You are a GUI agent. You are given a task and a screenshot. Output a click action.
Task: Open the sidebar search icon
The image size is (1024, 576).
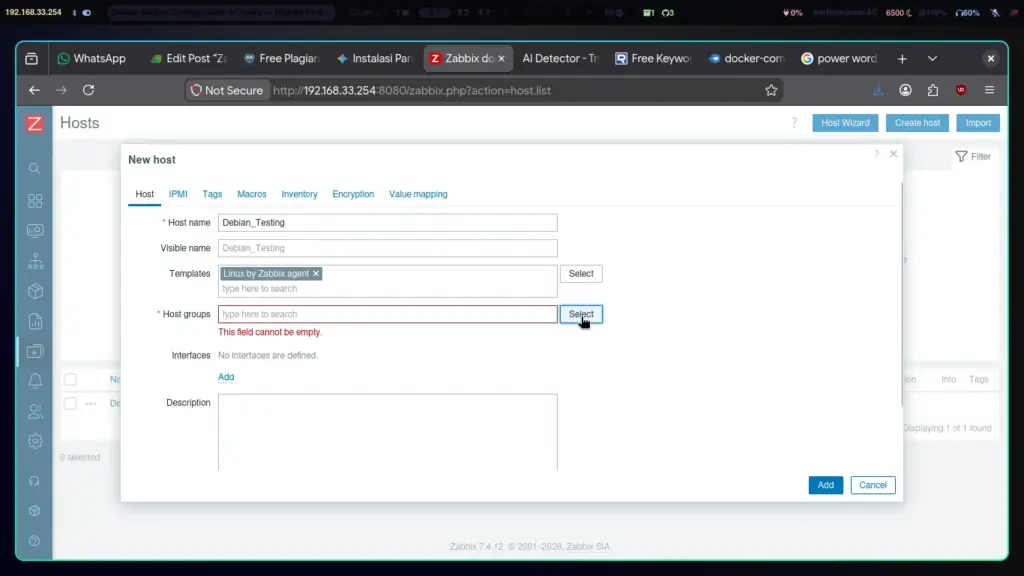click(x=35, y=168)
